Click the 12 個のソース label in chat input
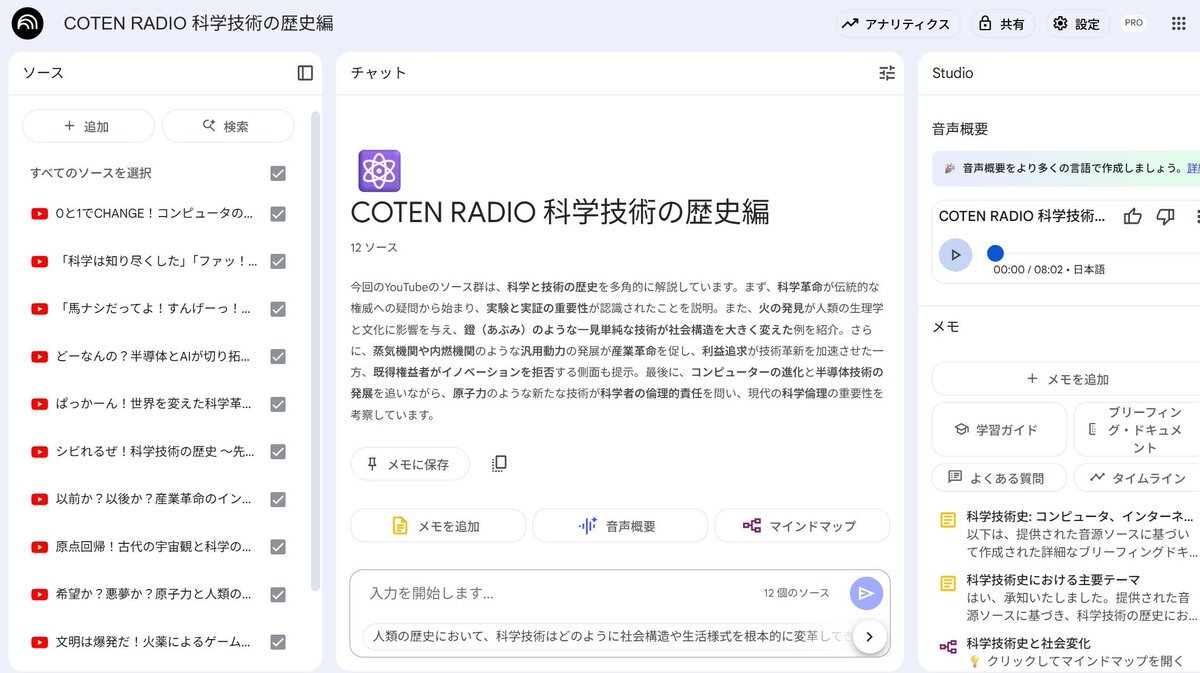This screenshot has height=673, width=1200. click(x=796, y=593)
